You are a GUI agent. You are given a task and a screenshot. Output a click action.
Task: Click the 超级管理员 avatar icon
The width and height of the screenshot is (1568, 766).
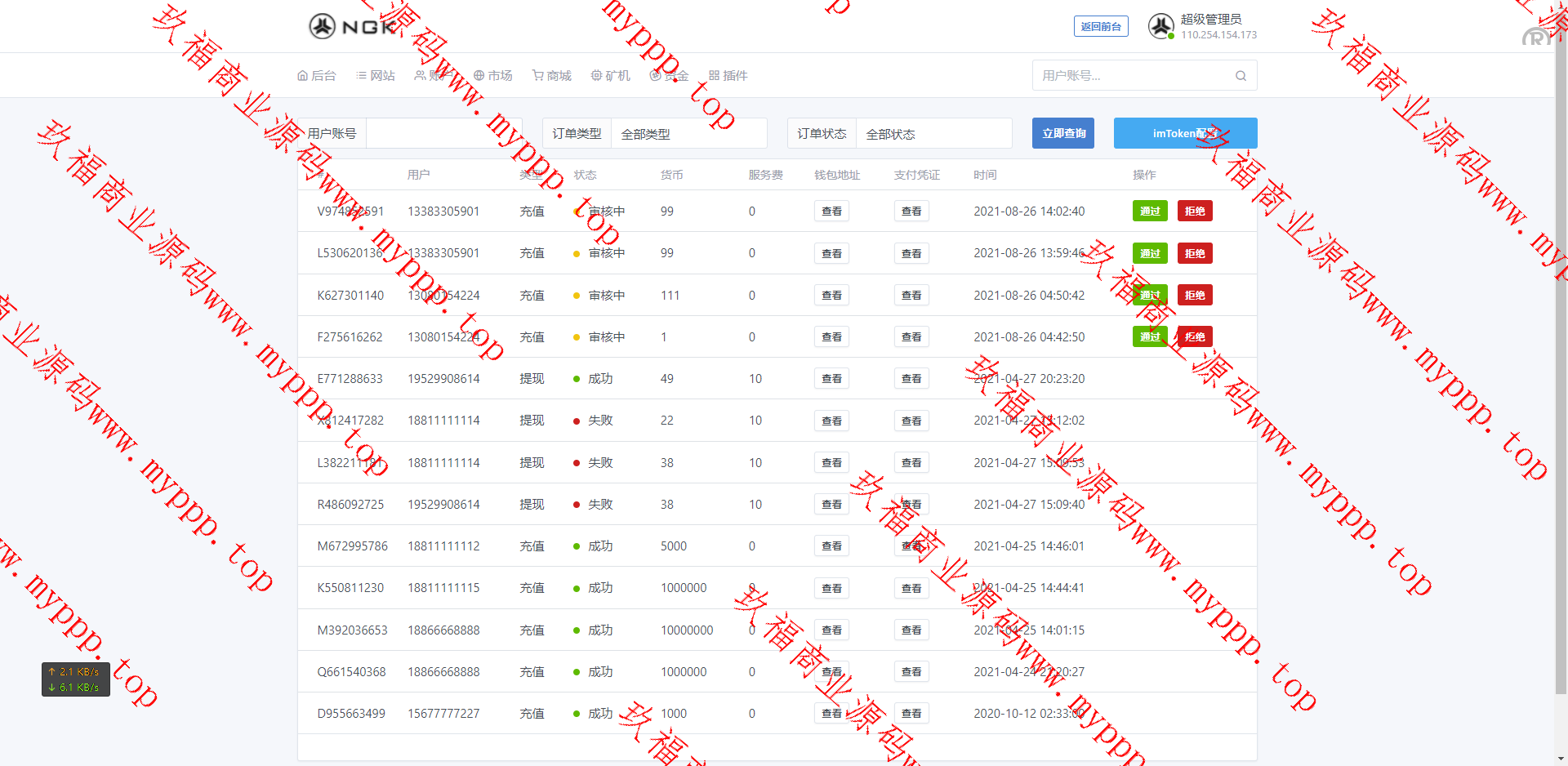(1160, 26)
